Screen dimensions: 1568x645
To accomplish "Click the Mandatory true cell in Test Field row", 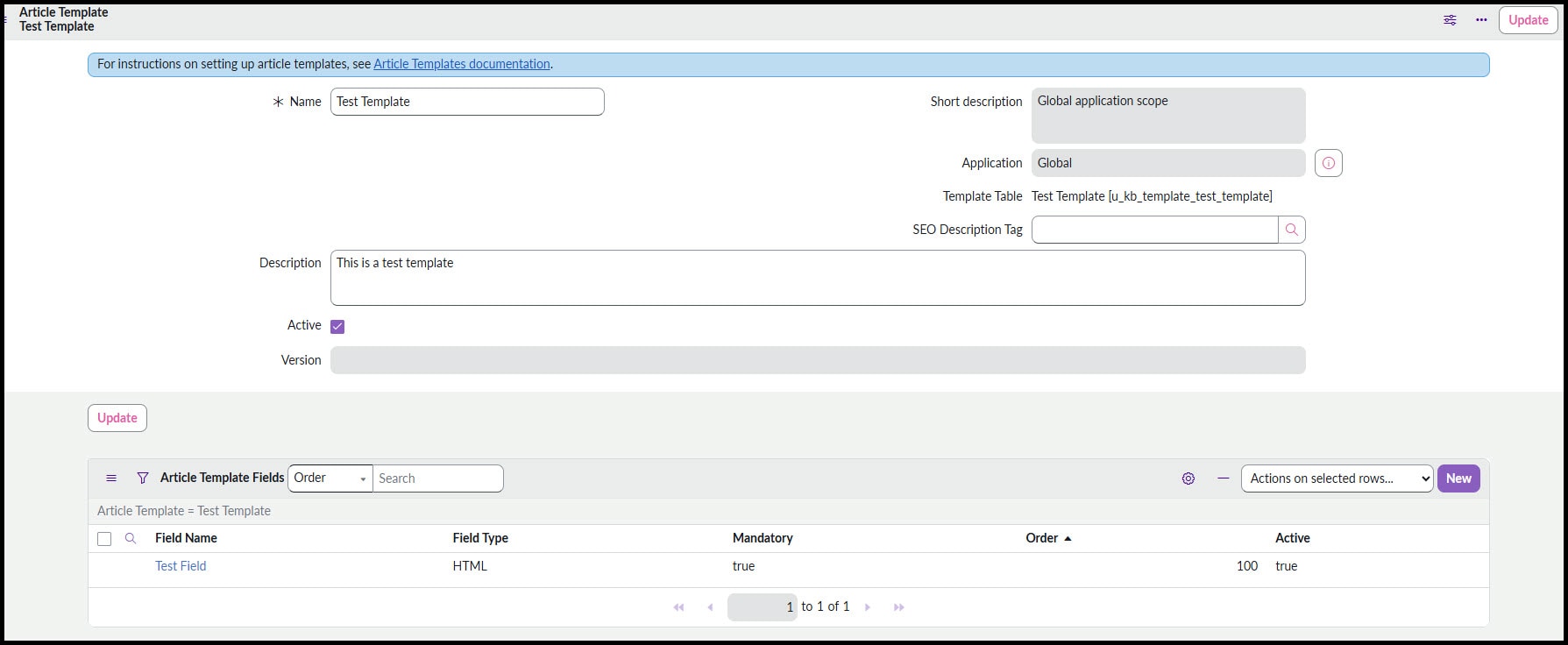I will (743, 566).
